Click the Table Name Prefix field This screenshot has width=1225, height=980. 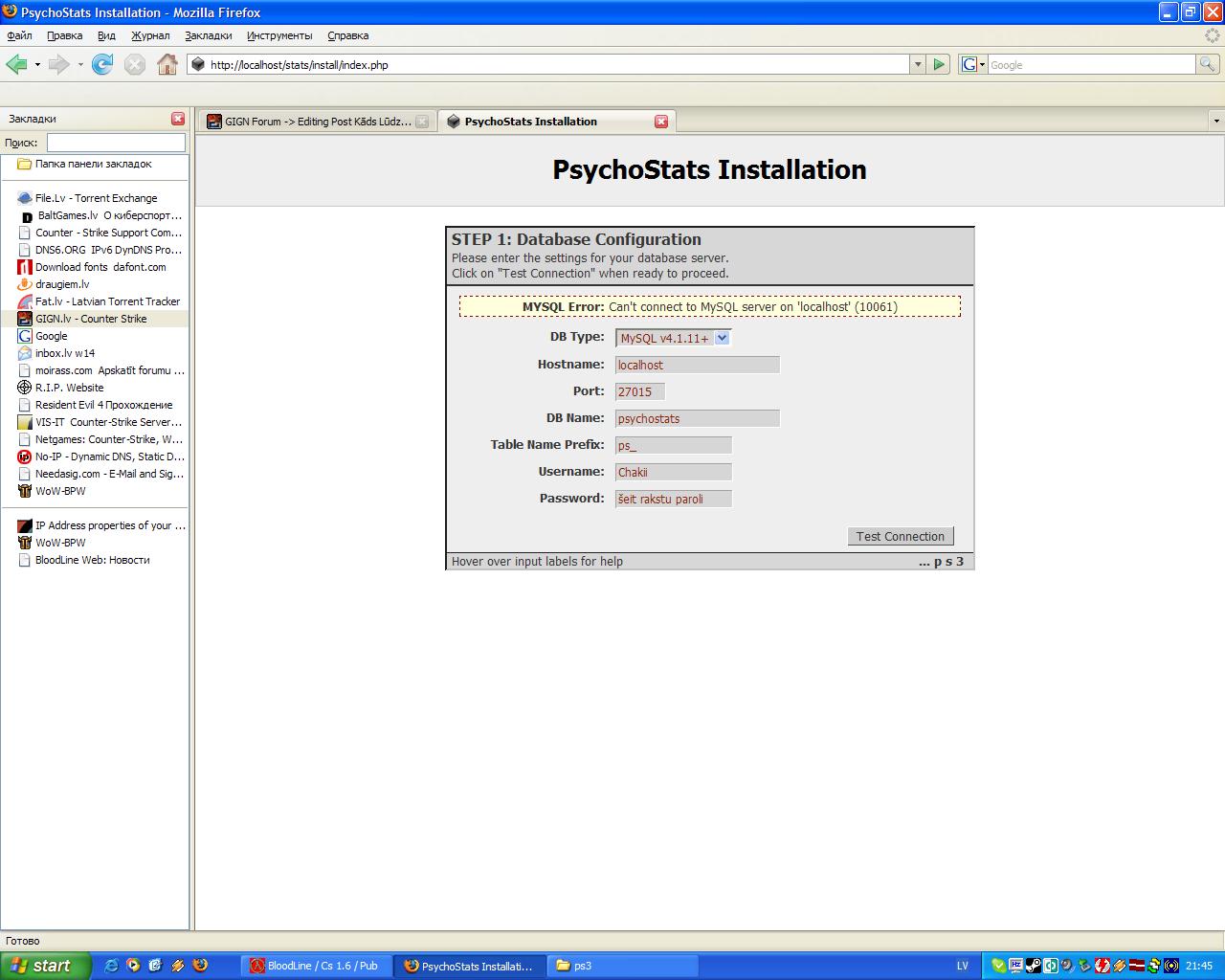(674, 445)
